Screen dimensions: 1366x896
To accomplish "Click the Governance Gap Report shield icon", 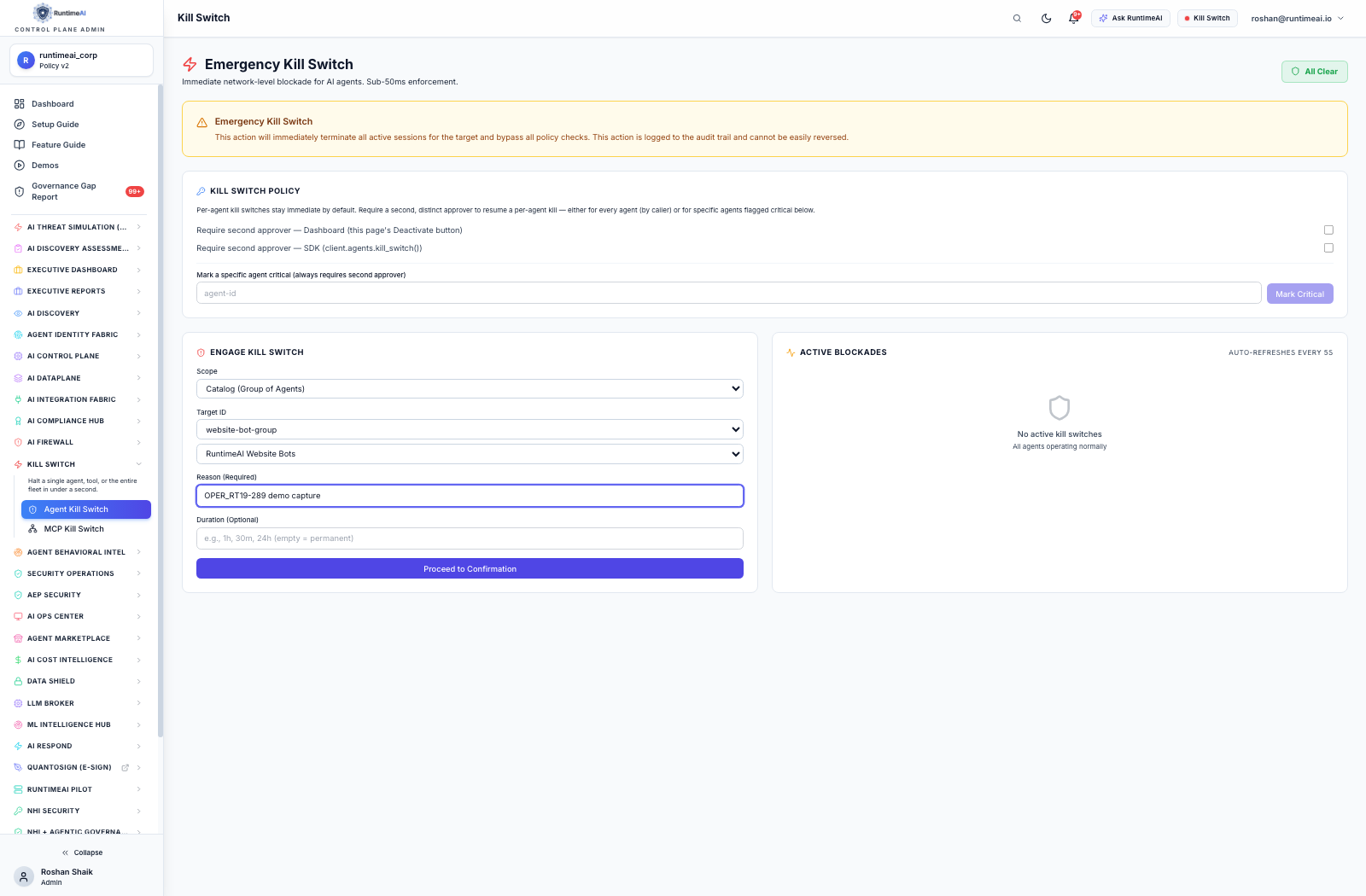I will [19, 191].
